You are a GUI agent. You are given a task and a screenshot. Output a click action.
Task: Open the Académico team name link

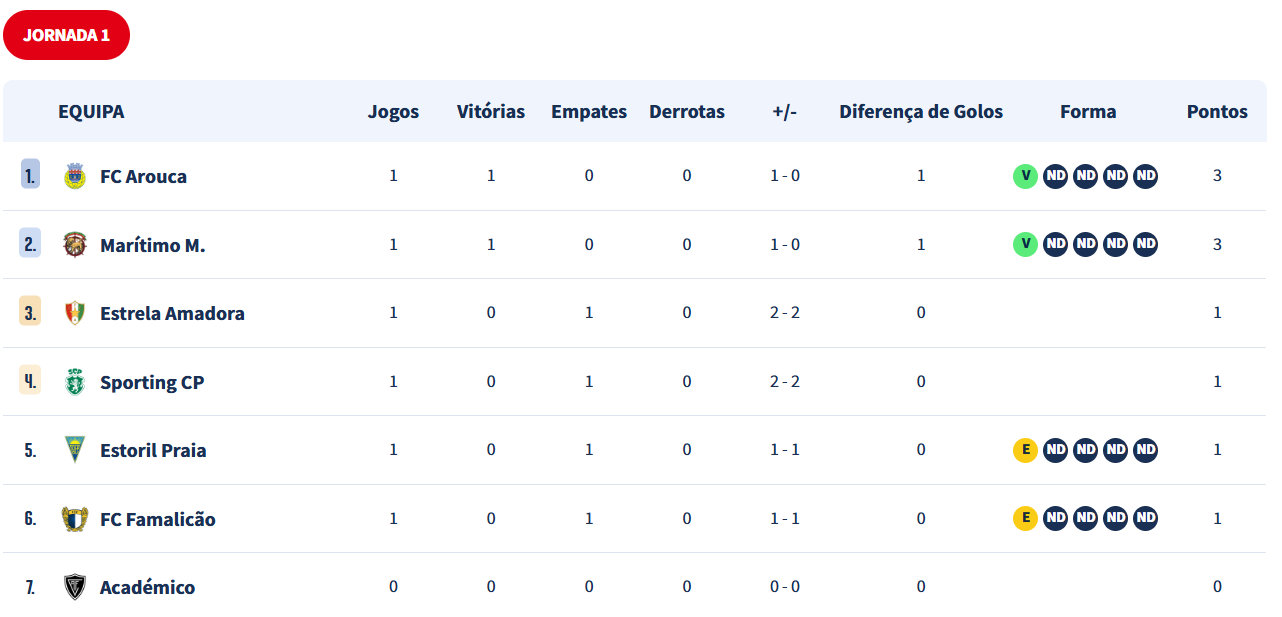(x=147, y=587)
